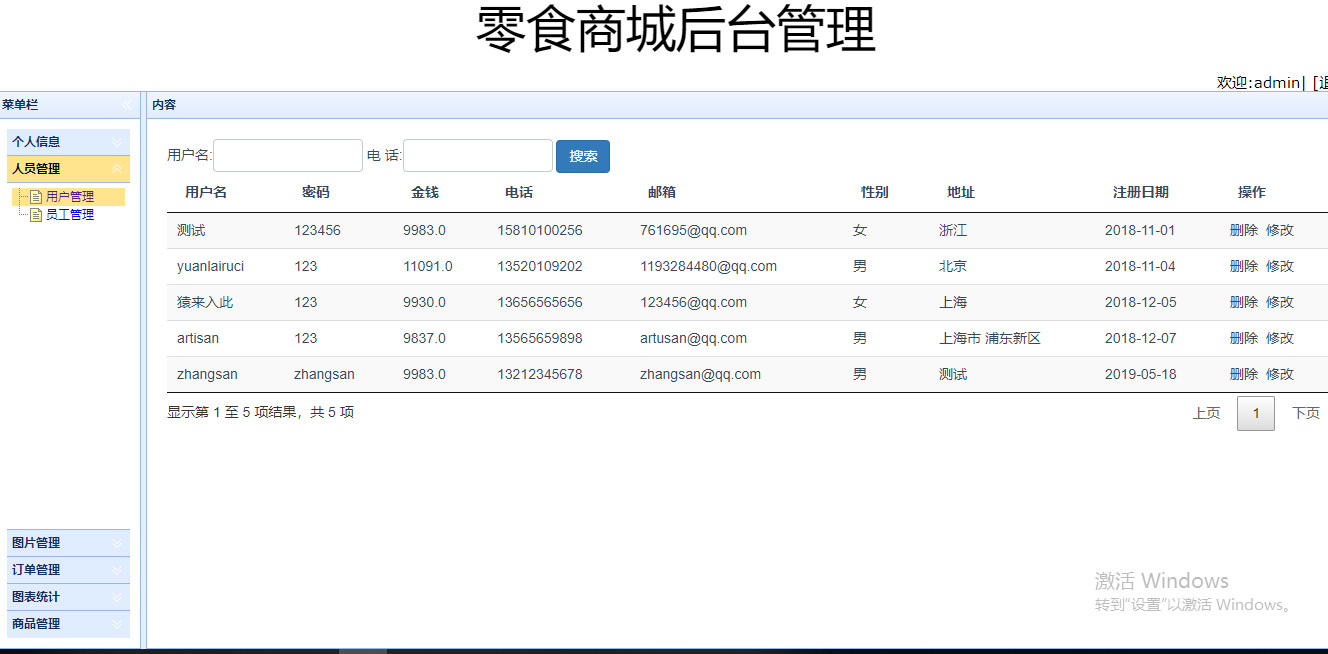The width and height of the screenshot is (1328, 654).
Task: Delete the user yuanlairuci
Action: (x=1243, y=266)
